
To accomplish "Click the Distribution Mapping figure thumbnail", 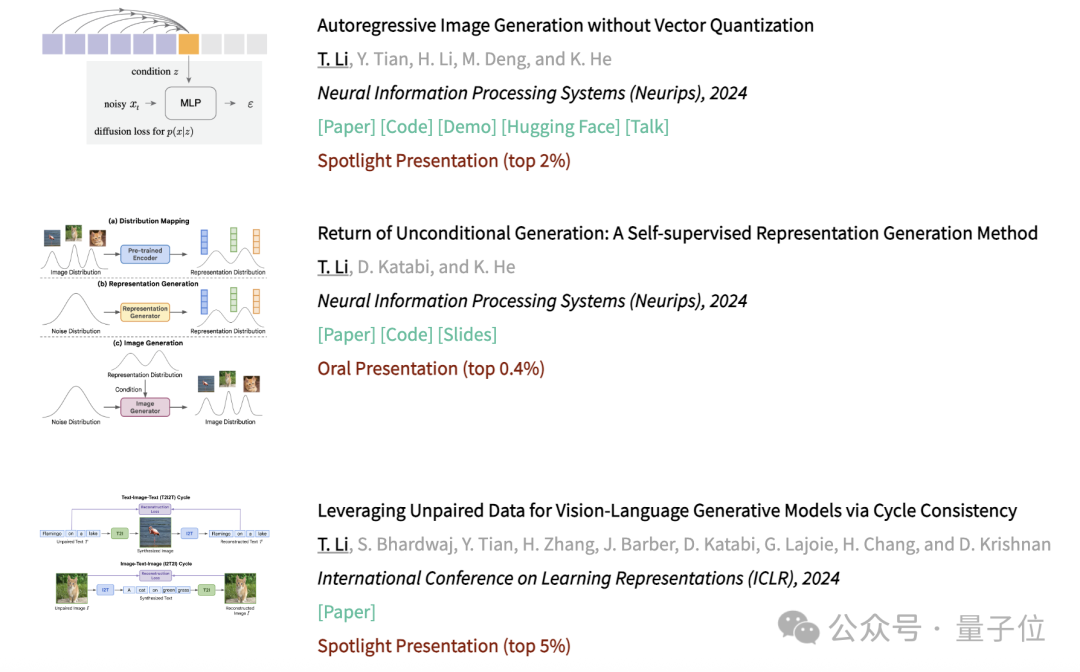I will pyautogui.click(x=154, y=322).
